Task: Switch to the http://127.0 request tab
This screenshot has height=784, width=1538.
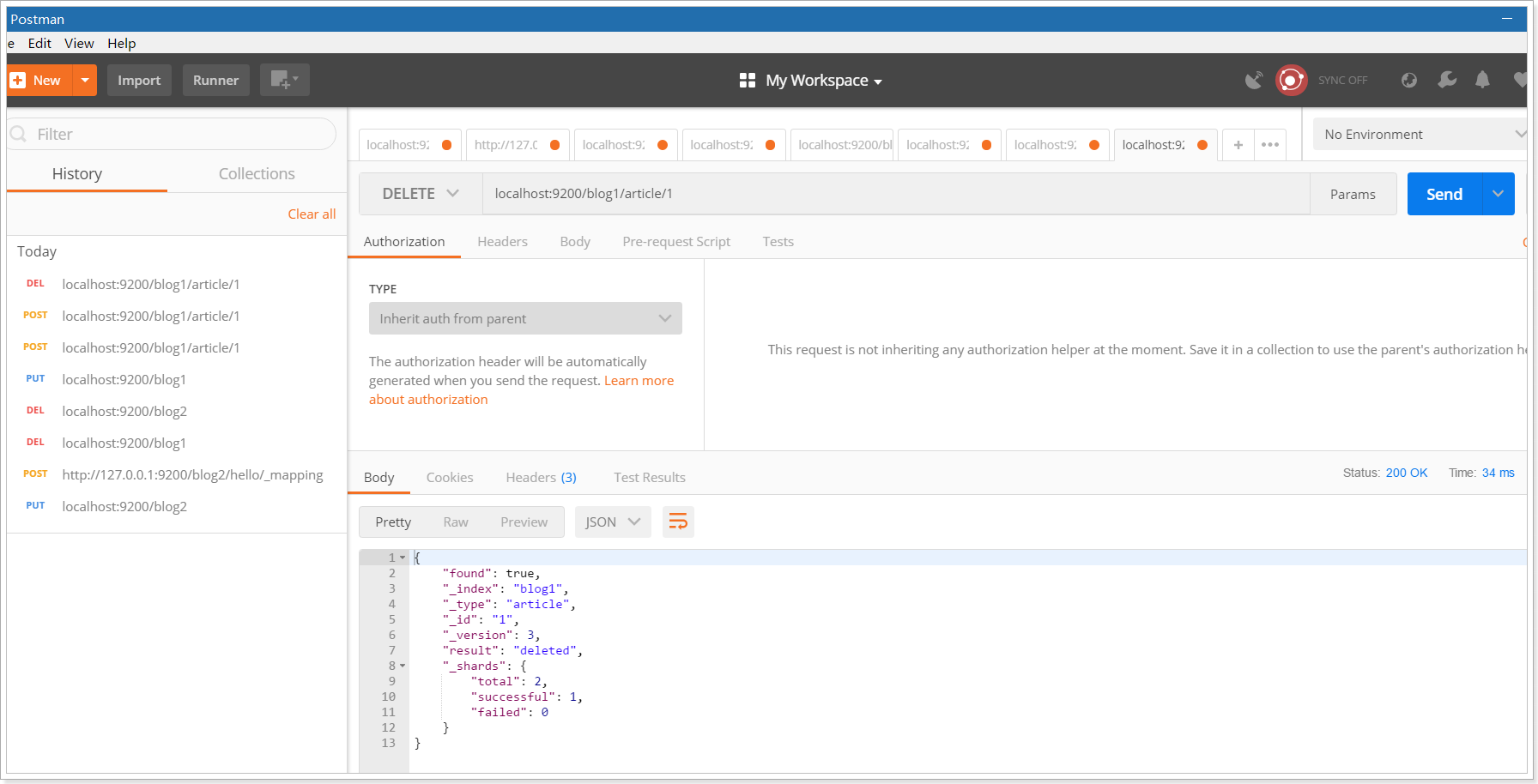Action: click(518, 145)
